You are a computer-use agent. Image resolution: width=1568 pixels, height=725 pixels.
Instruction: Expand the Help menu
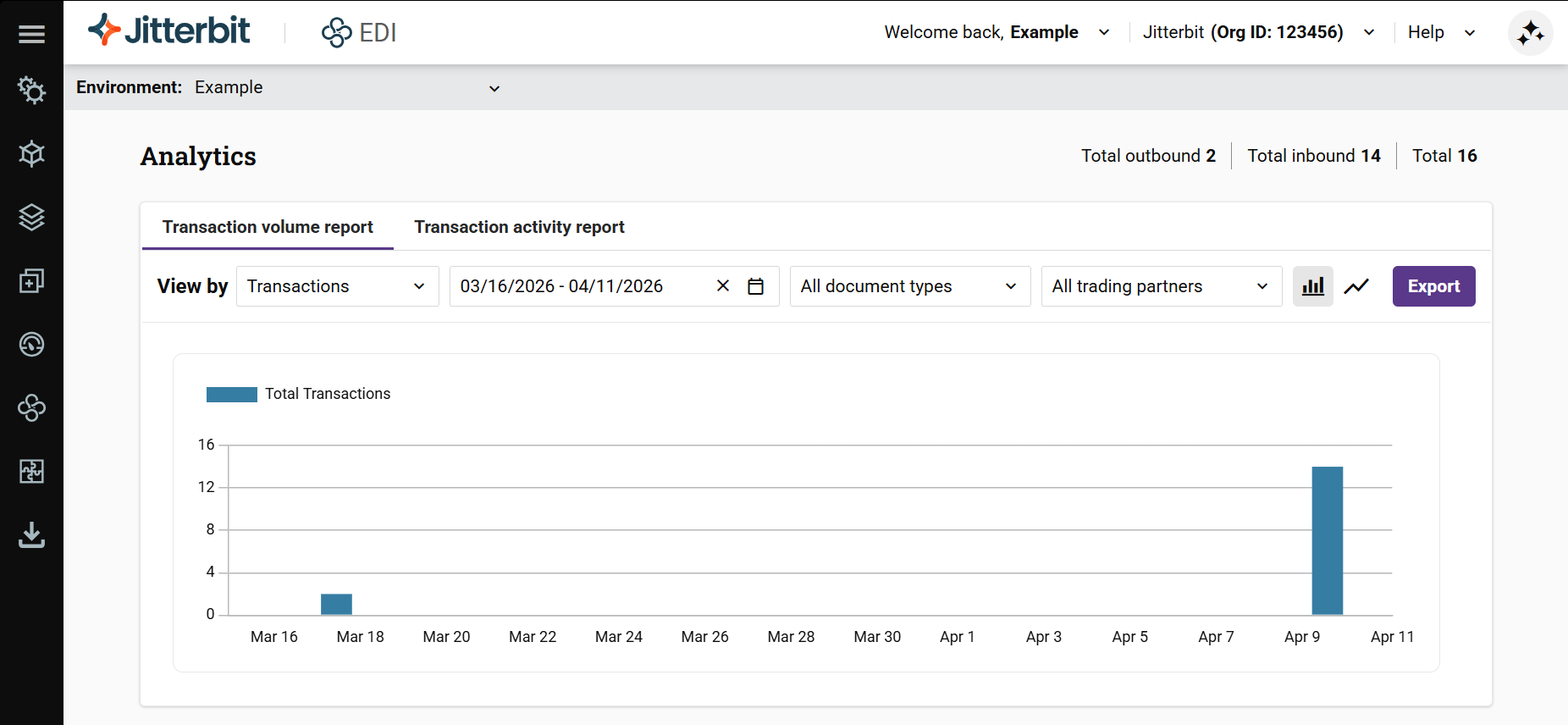(1441, 32)
